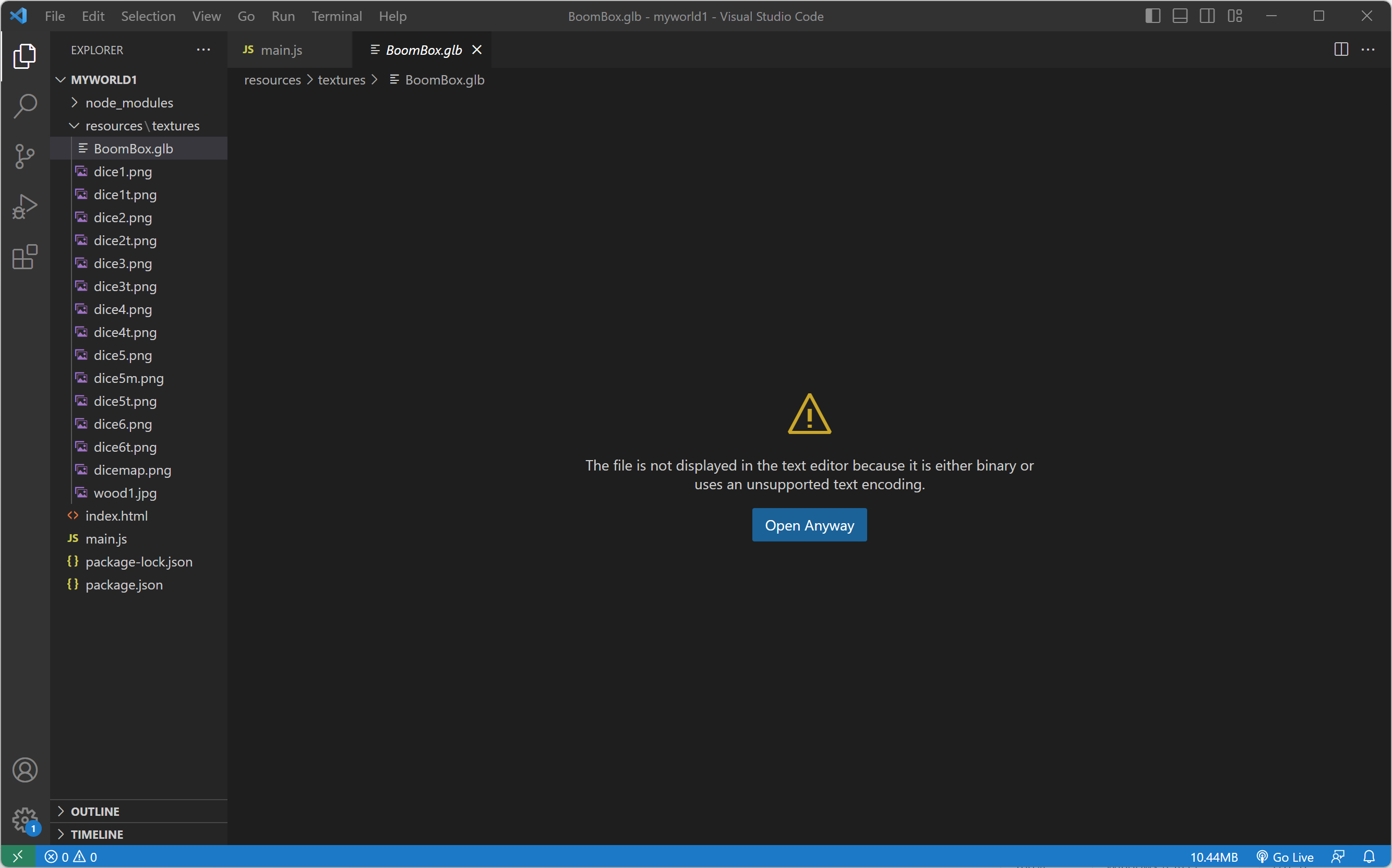Expand the OUTLINE section
This screenshot has width=1392, height=868.
point(95,811)
